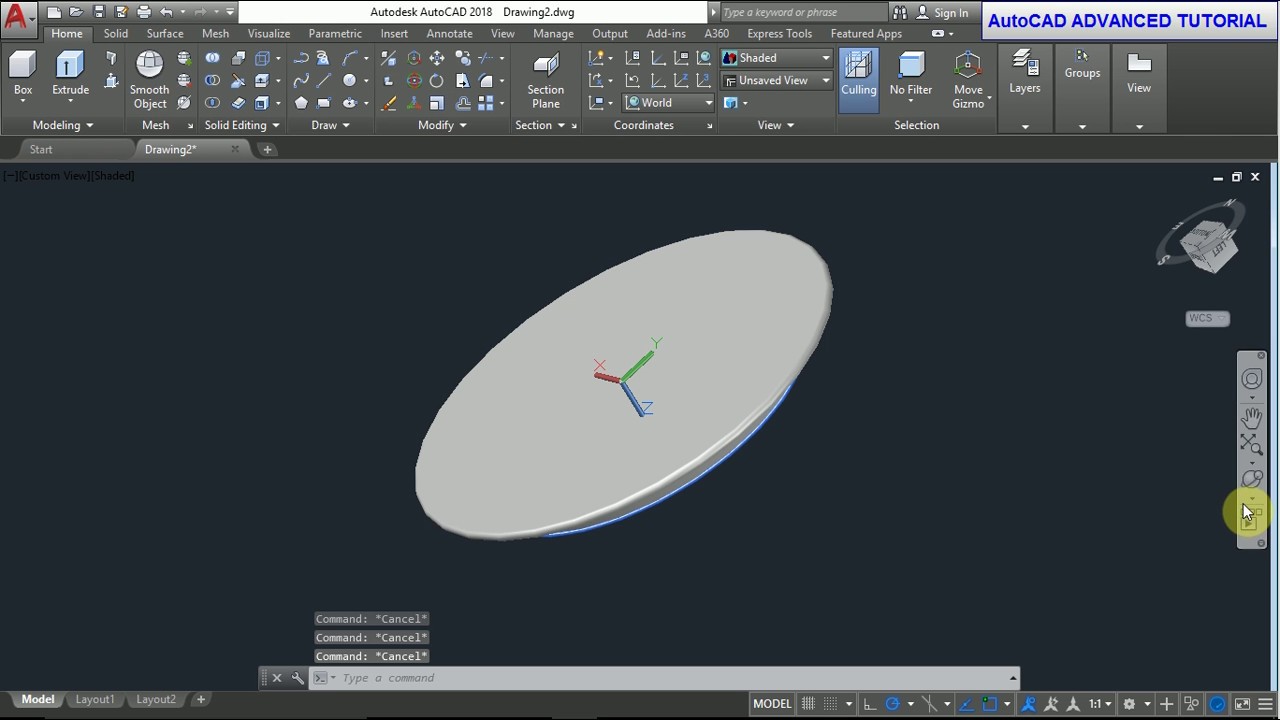
Task: Add a new drawing tab with plus
Action: pyautogui.click(x=267, y=150)
